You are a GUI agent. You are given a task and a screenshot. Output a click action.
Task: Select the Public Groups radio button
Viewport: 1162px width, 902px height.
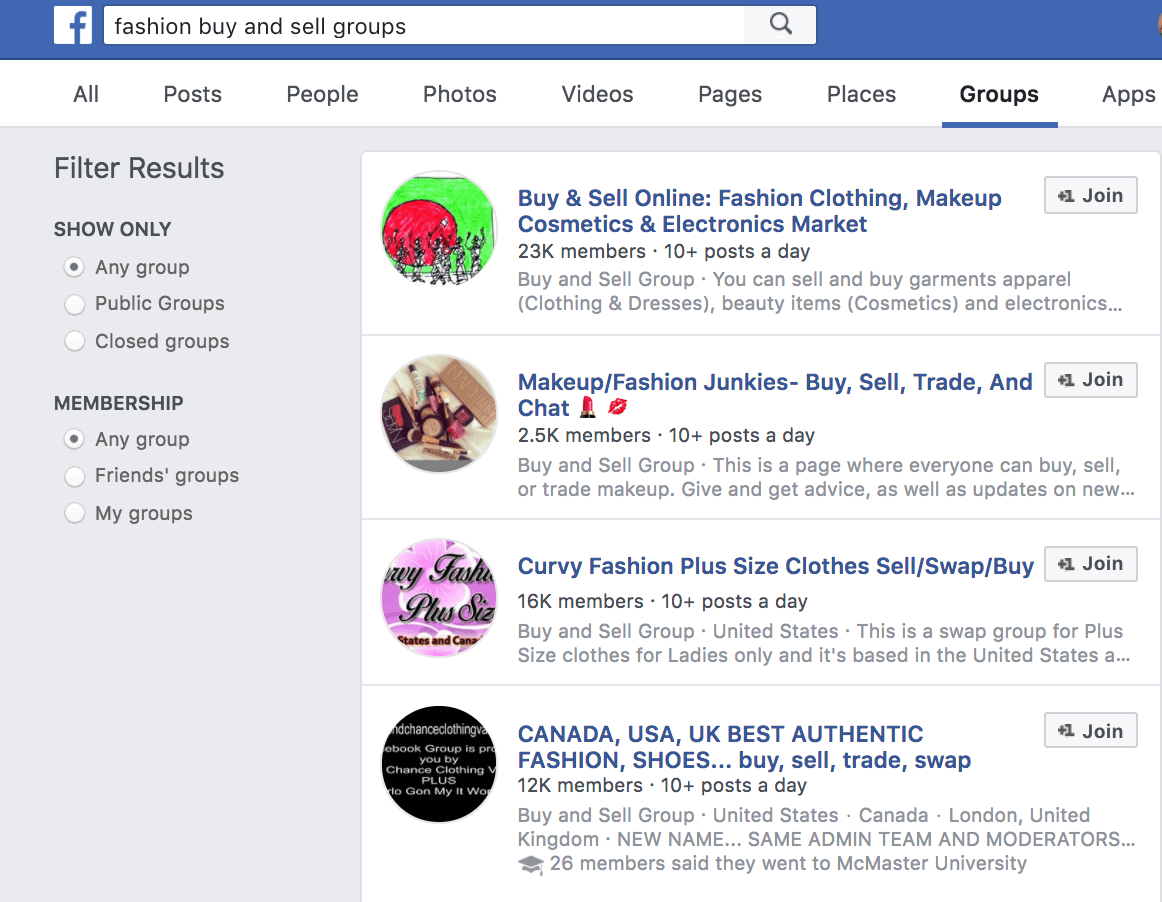[x=75, y=304]
